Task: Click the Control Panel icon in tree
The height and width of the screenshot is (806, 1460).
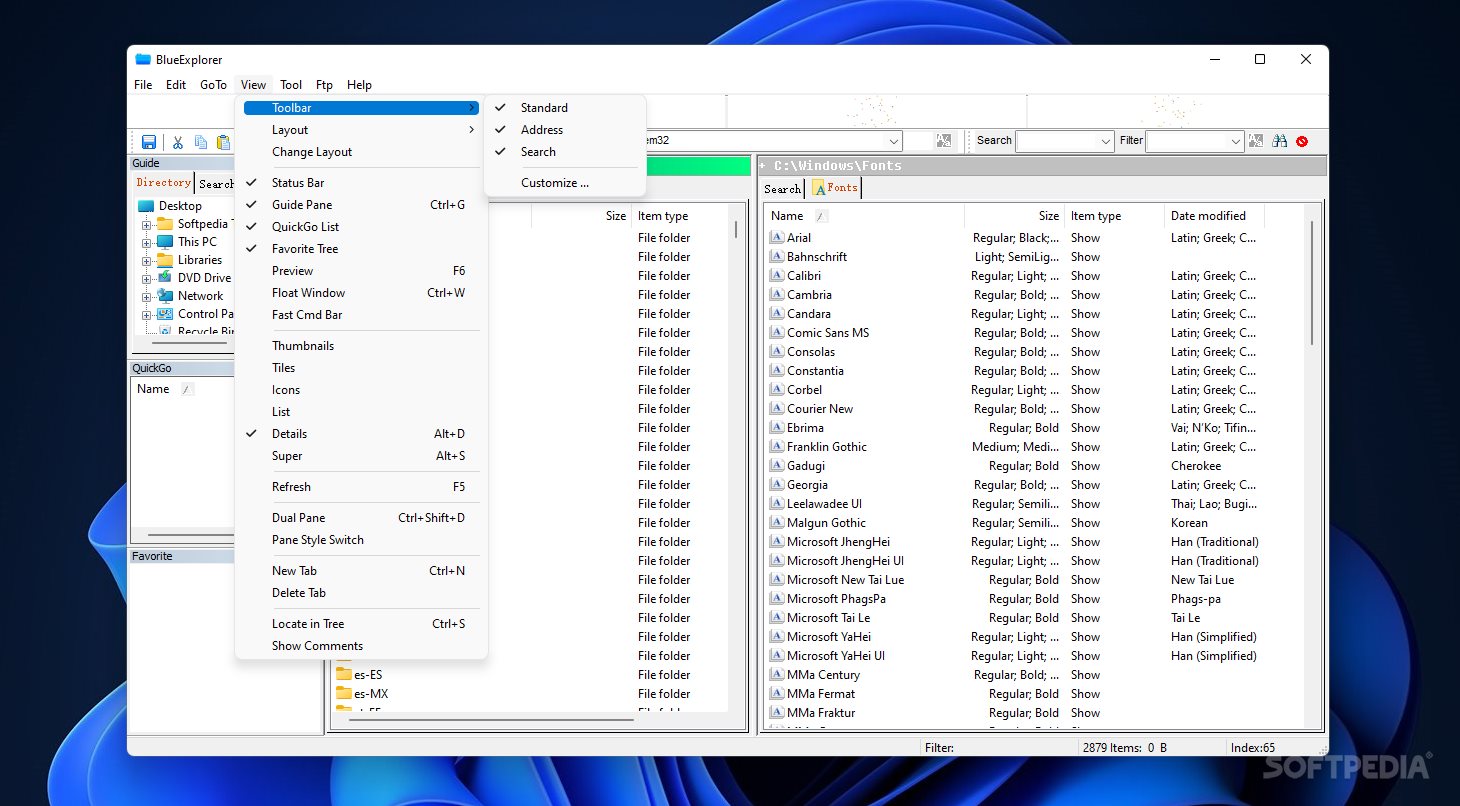Action: (165, 314)
